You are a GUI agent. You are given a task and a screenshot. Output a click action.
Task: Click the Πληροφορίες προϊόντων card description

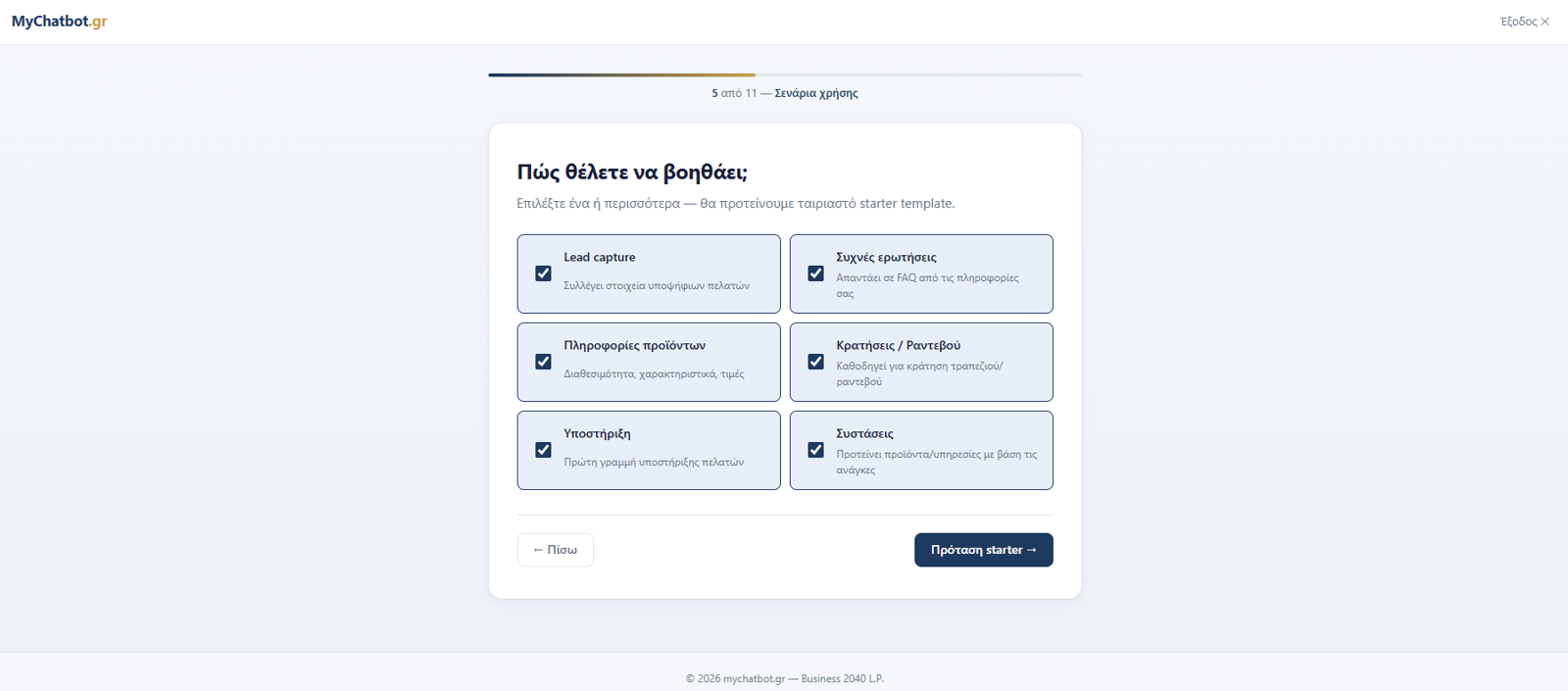[654, 373]
